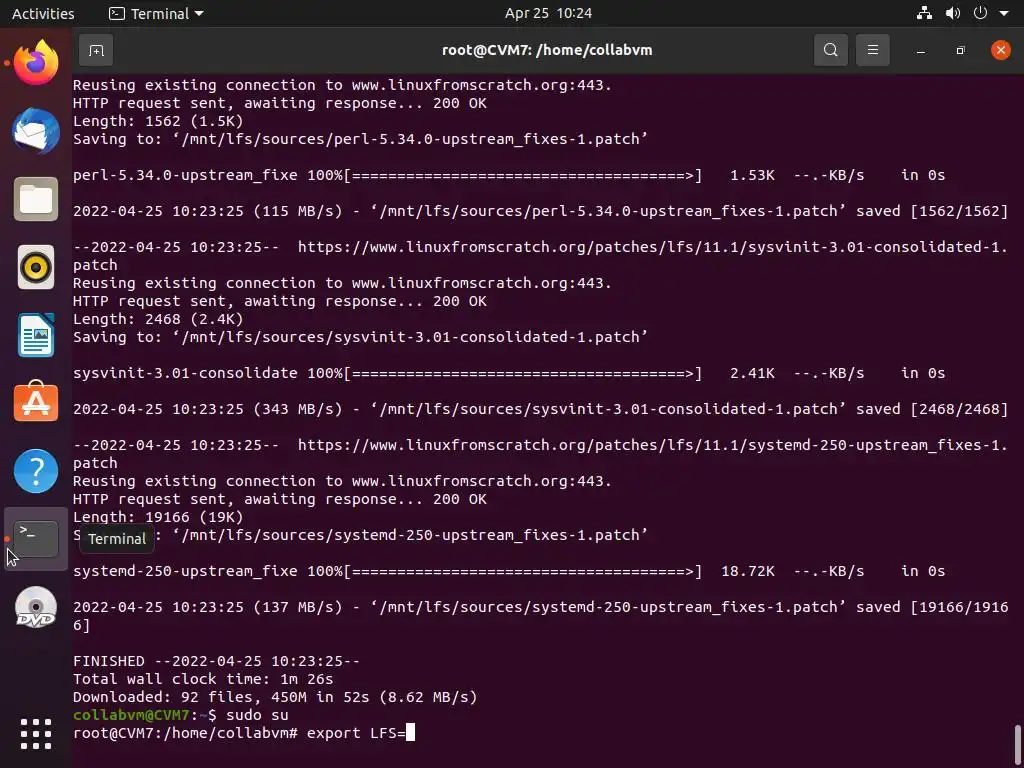Click 'Total wall clock time: 1m 26s'

coord(203,679)
